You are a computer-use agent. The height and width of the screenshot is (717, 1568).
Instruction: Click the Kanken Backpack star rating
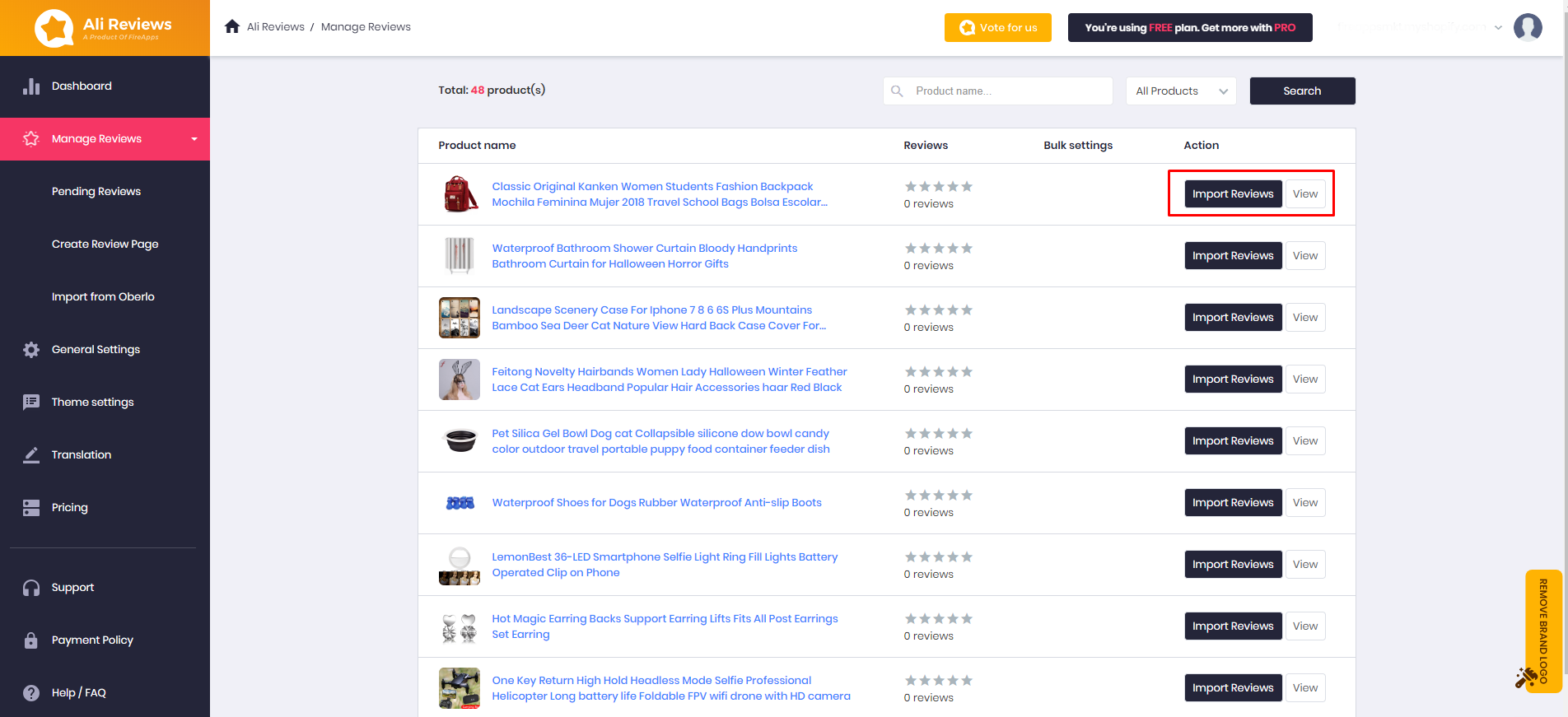point(938,187)
